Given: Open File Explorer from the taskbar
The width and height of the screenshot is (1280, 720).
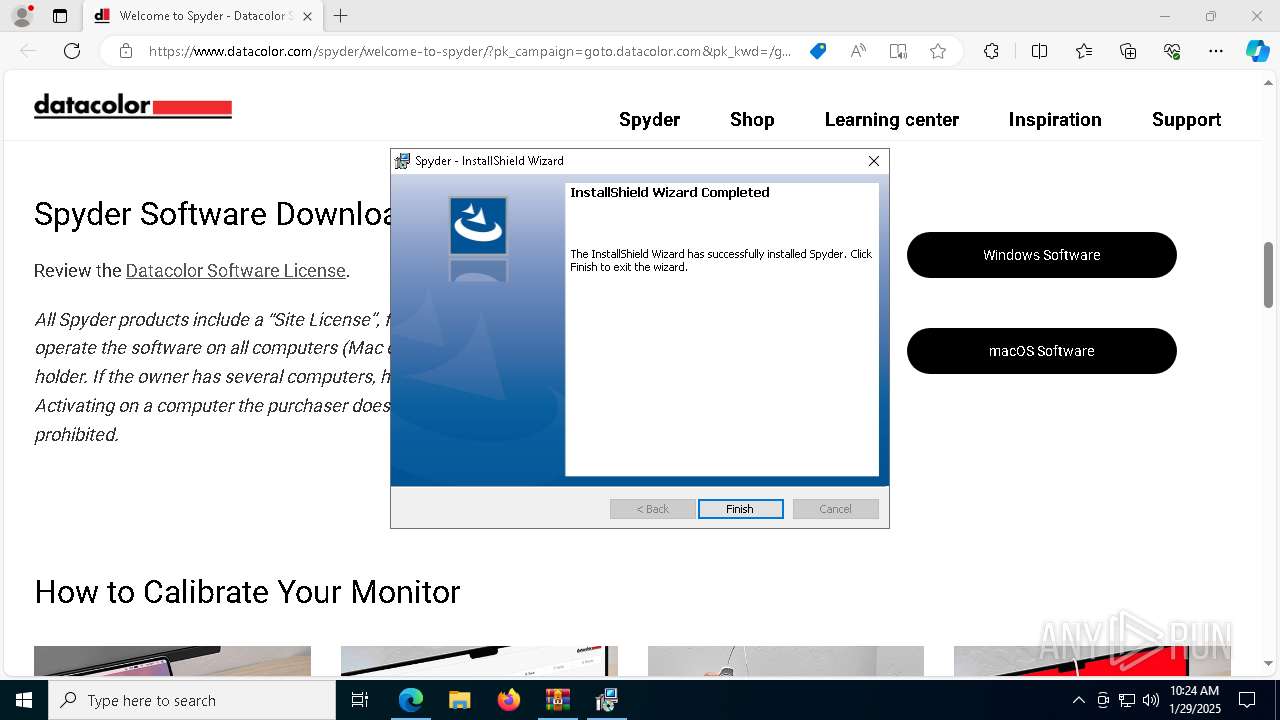Looking at the screenshot, I should 459,700.
